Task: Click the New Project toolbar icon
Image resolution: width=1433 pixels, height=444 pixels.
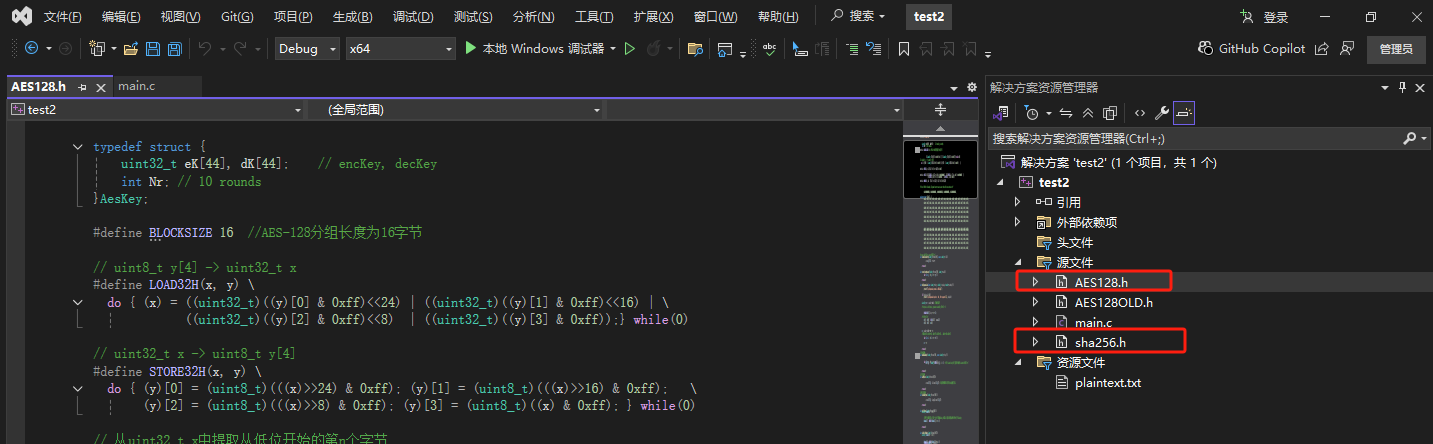Action: 97,48
